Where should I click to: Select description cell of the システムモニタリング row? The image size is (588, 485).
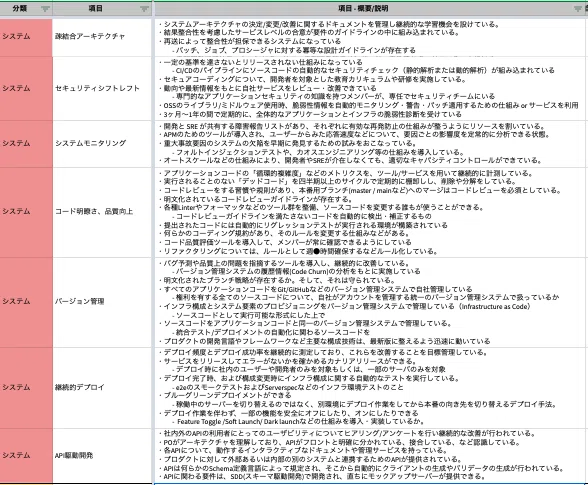[370, 144]
